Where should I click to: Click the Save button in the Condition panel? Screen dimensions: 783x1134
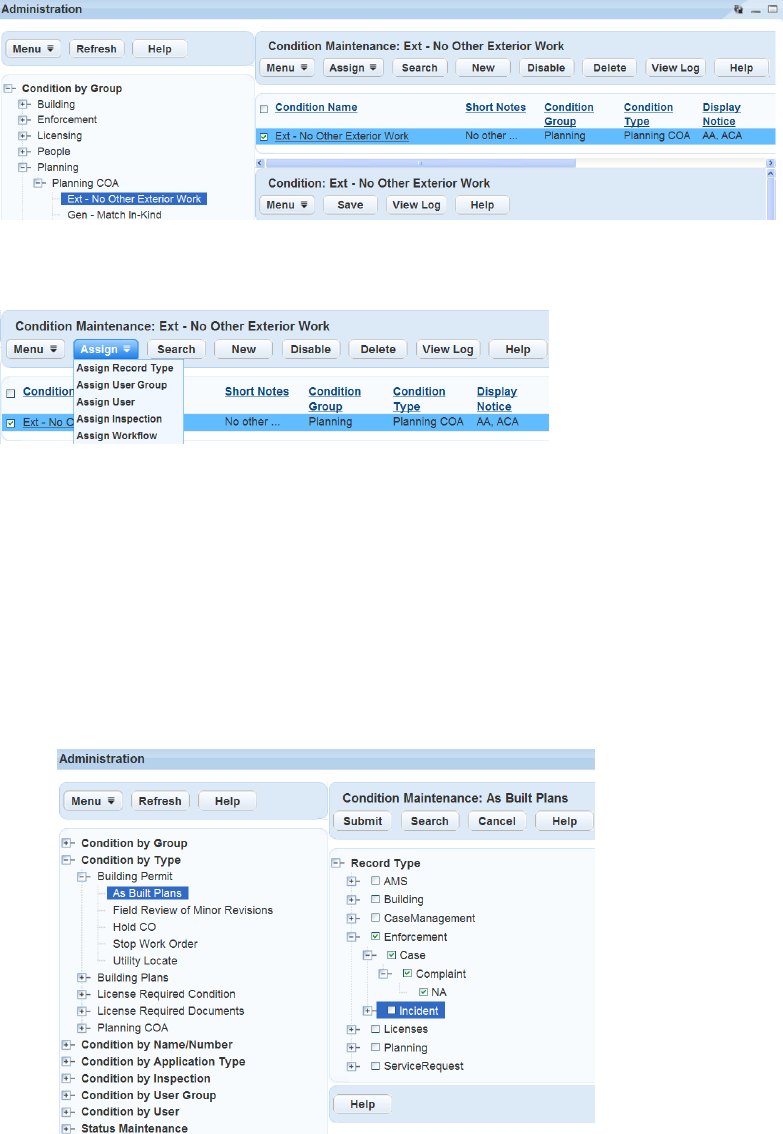[x=350, y=205]
